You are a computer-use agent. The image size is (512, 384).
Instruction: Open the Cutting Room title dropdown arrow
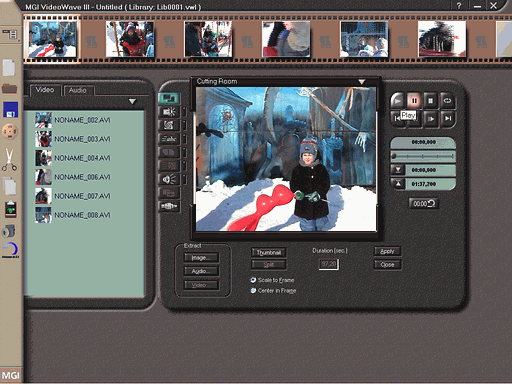point(362,82)
